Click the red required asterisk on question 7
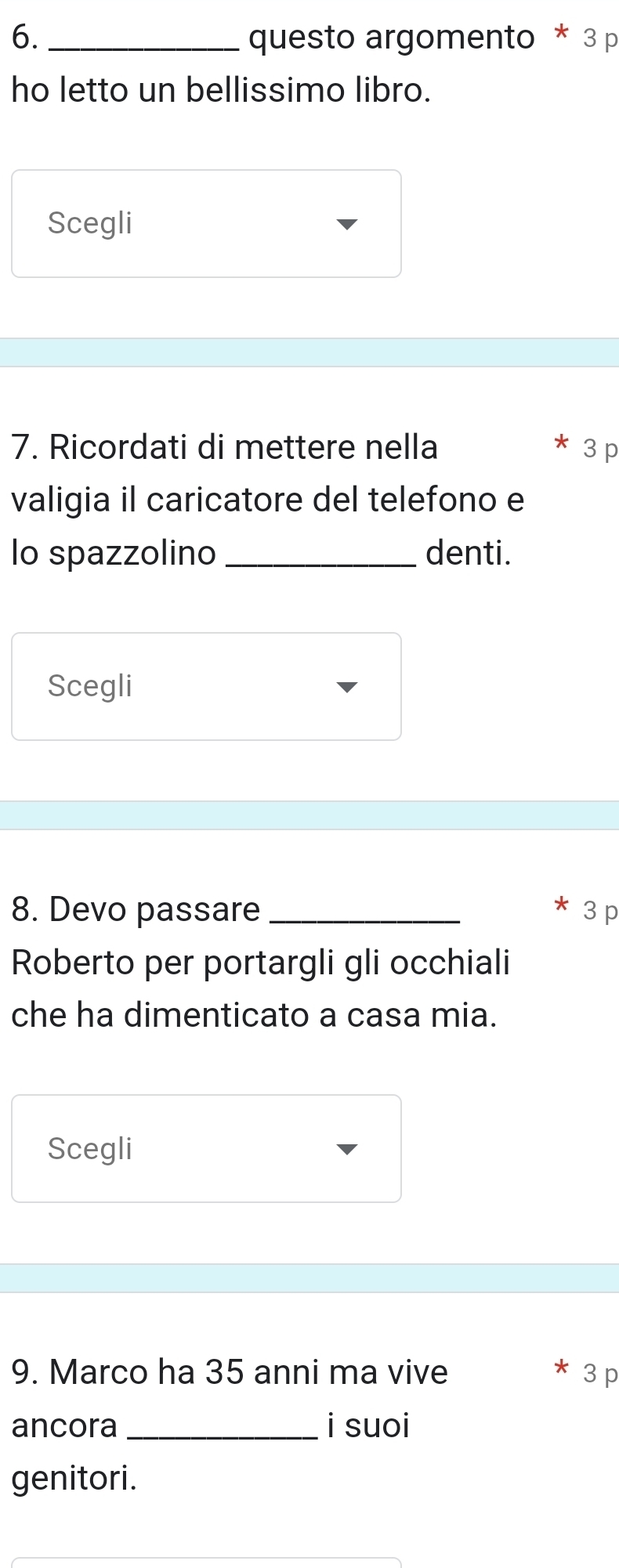Viewport: 619px width, 1568px height. [x=559, y=446]
